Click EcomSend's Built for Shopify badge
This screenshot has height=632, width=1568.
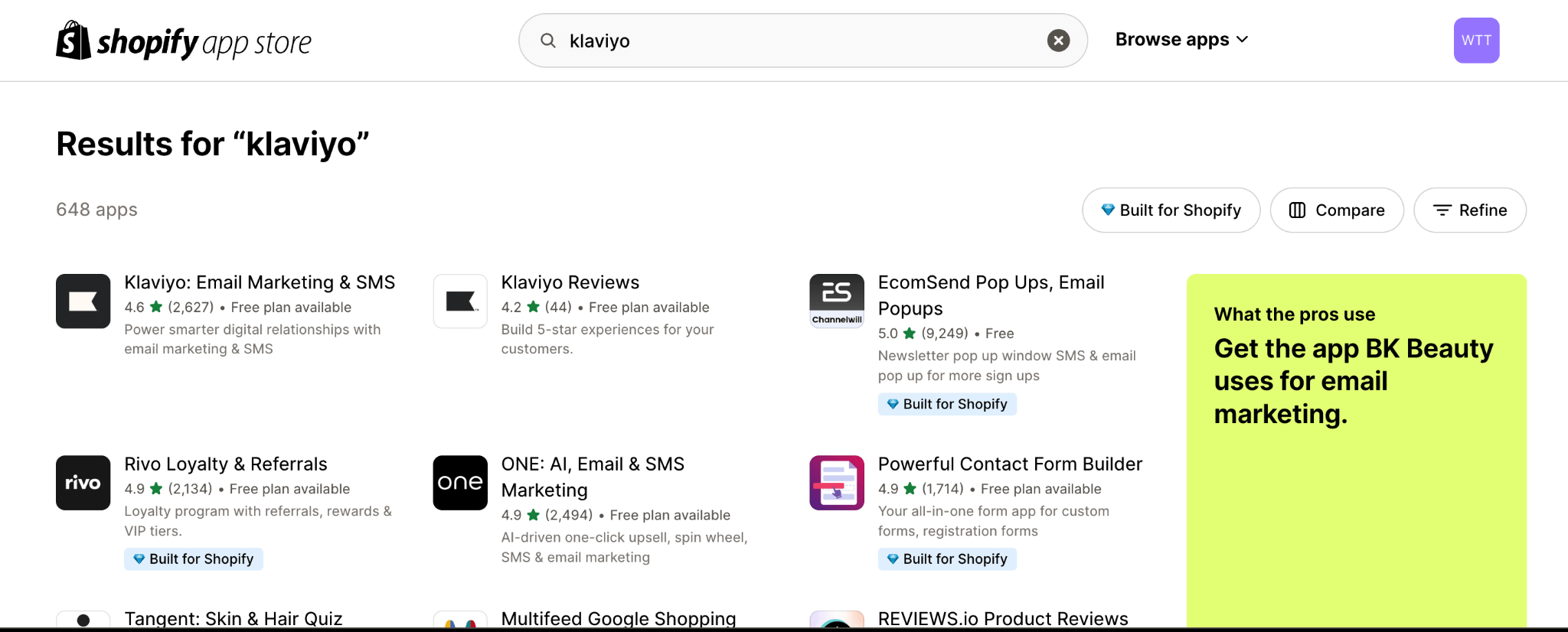click(x=947, y=404)
